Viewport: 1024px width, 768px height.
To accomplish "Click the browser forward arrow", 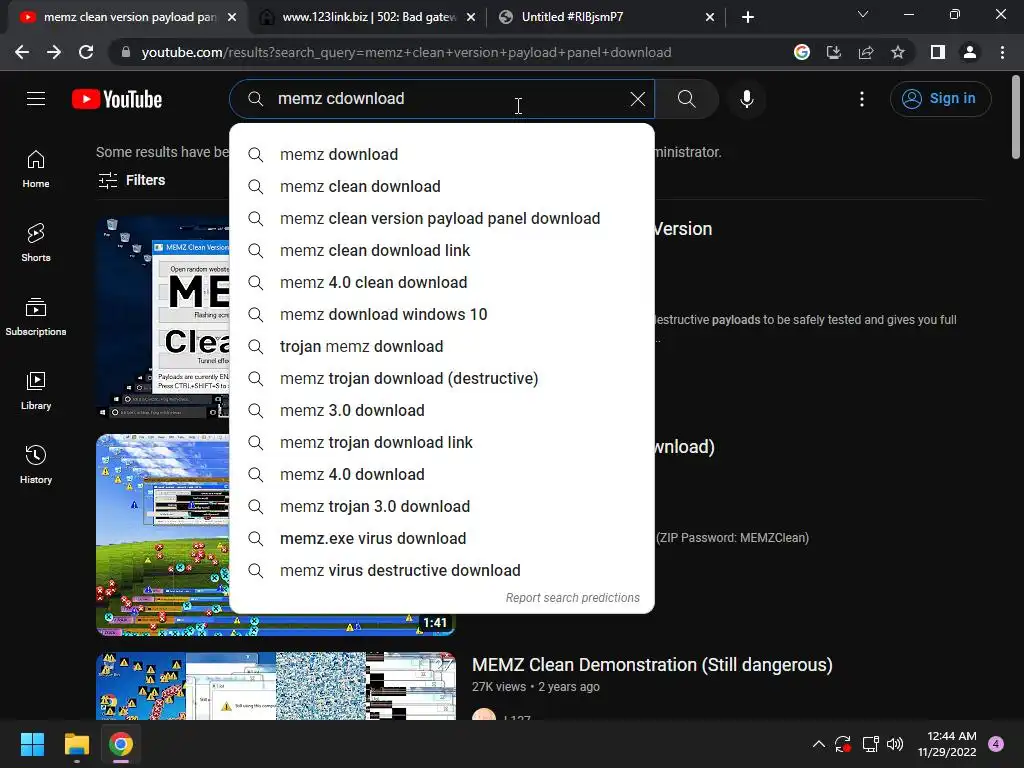I will tap(54, 52).
